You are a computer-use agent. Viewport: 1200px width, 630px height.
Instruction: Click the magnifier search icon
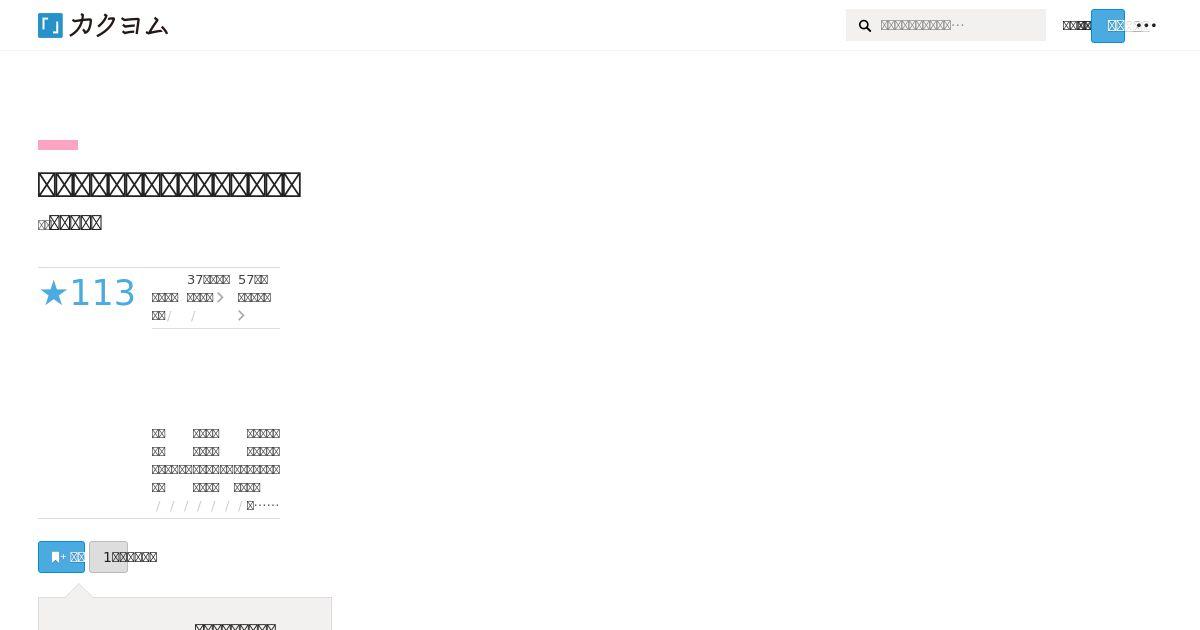pos(865,26)
